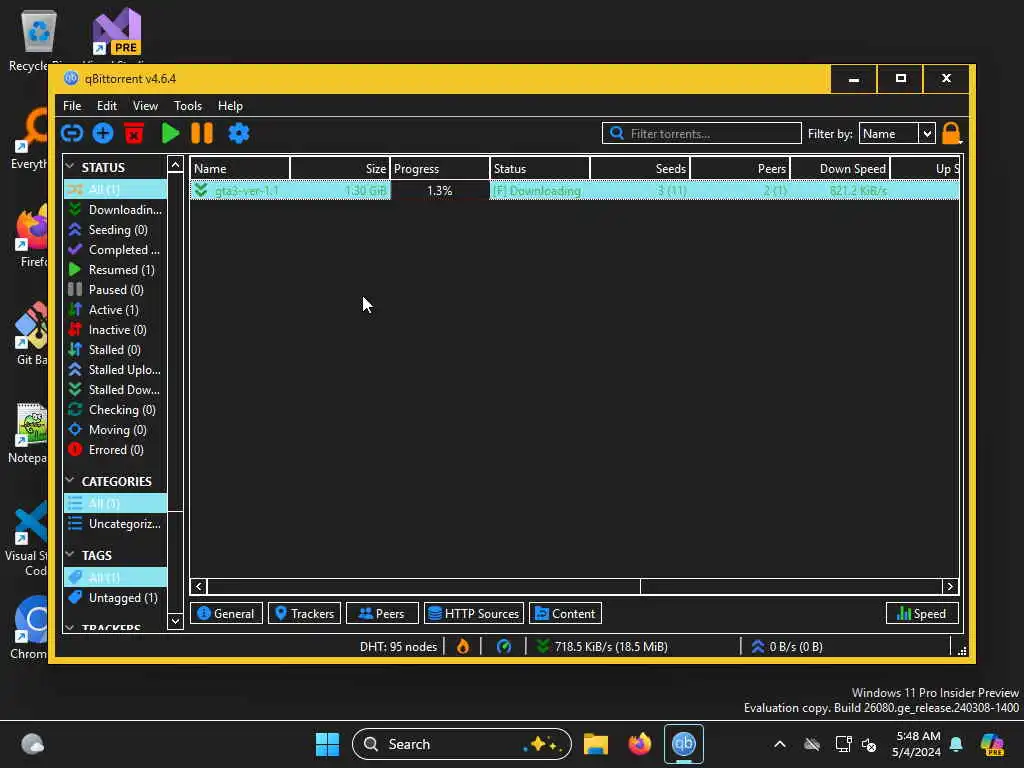The width and height of the screenshot is (1024, 768).
Task: Select the Downloading status filter
Action: pos(115,210)
